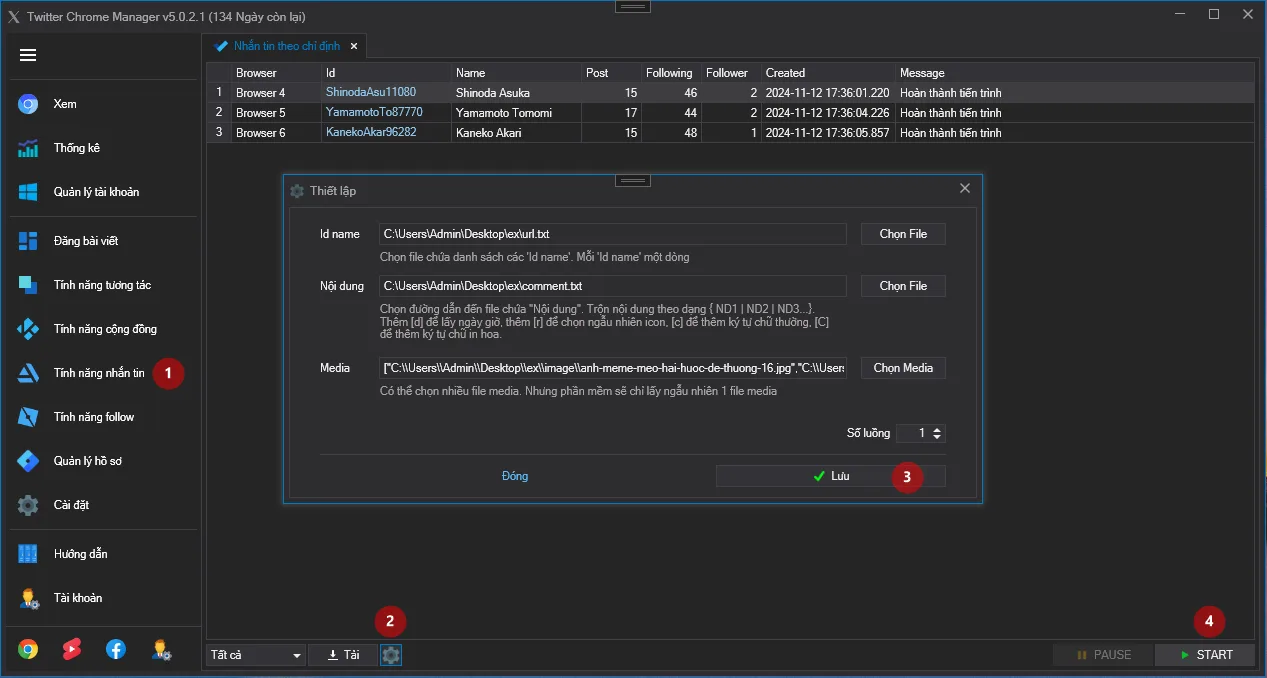Increase the Số luồng value
This screenshot has height=678, width=1267.
click(x=937, y=429)
